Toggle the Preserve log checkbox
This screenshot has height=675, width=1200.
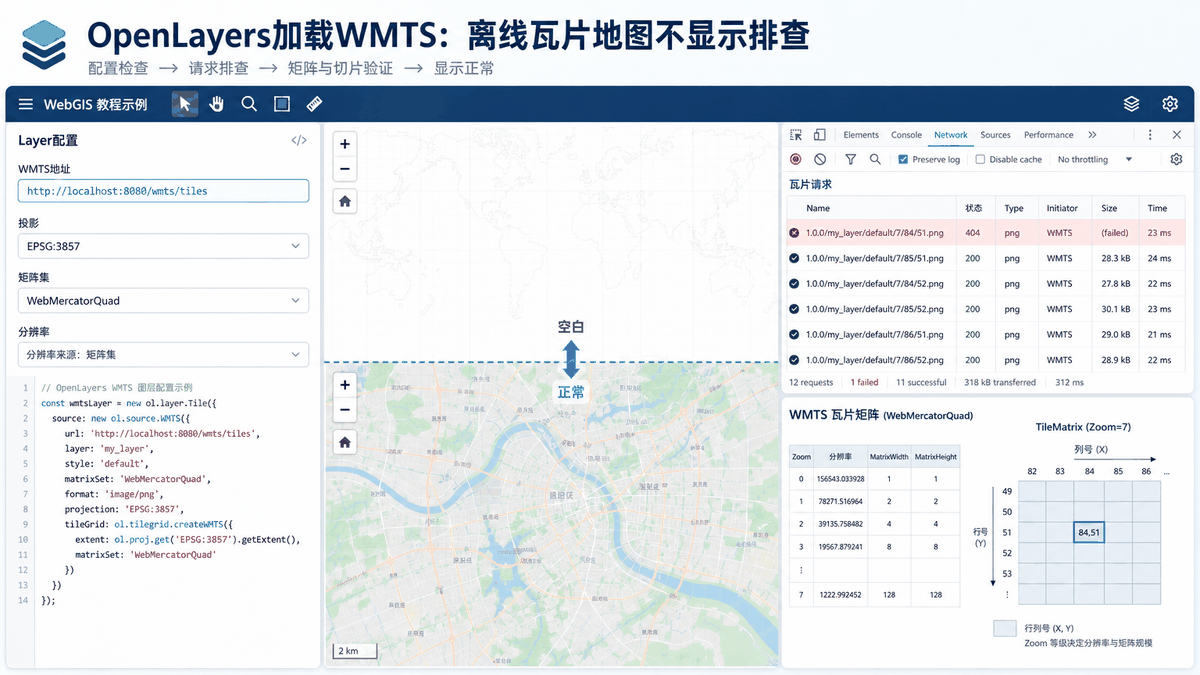[x=903, y=159]
